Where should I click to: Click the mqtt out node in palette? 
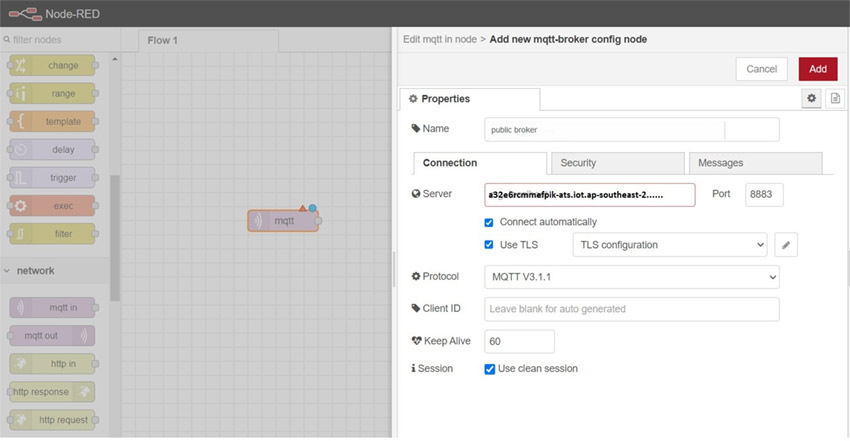[53, 336]
